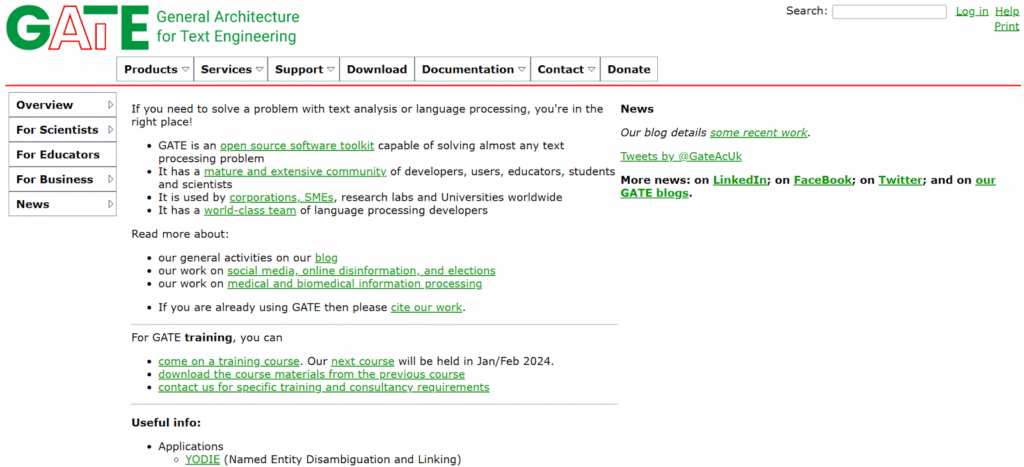Click the next course link
This screenshot has width=1024, height=467.
362,361
